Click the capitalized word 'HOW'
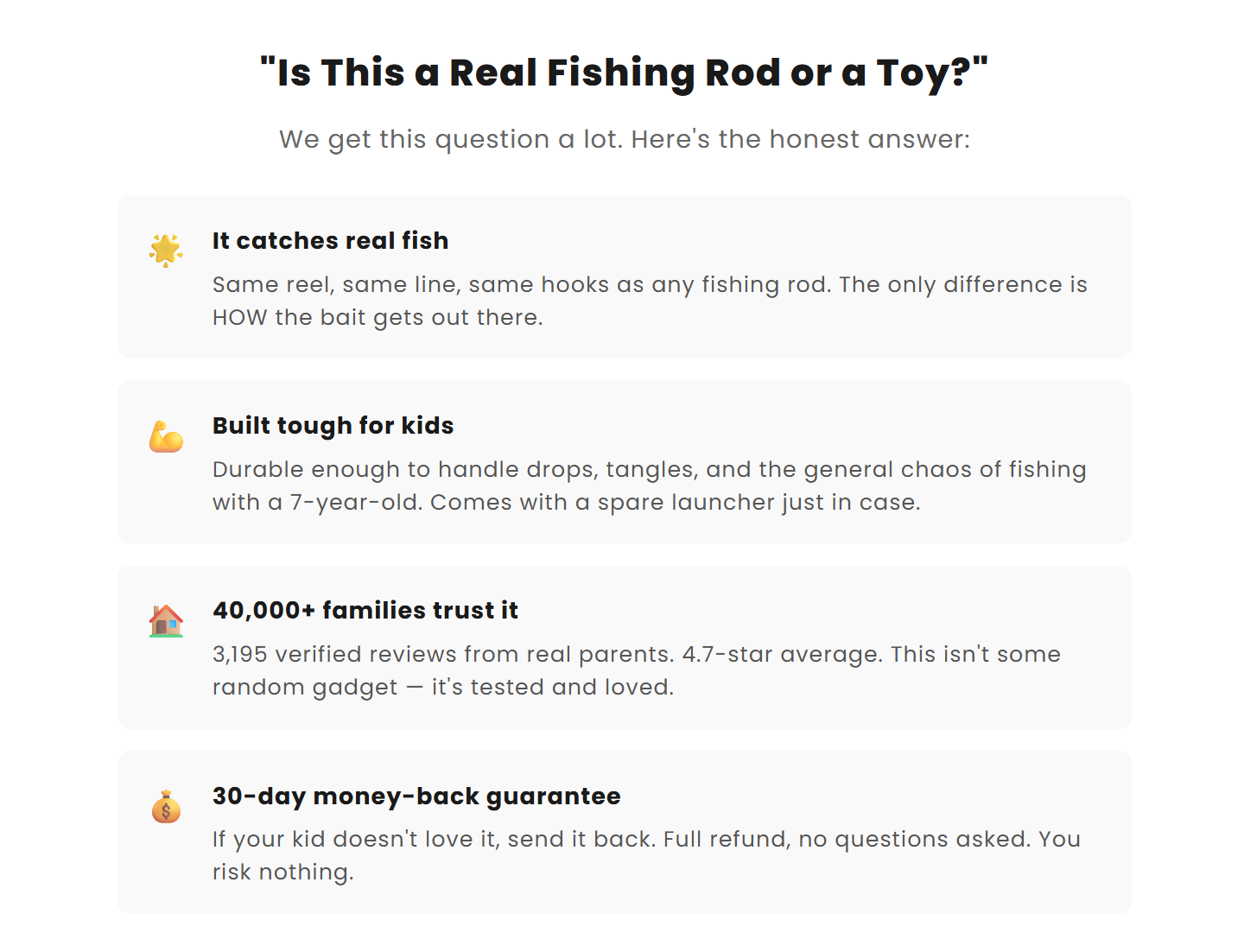This screenshot has width=1244, height=952. coord(239,318)
